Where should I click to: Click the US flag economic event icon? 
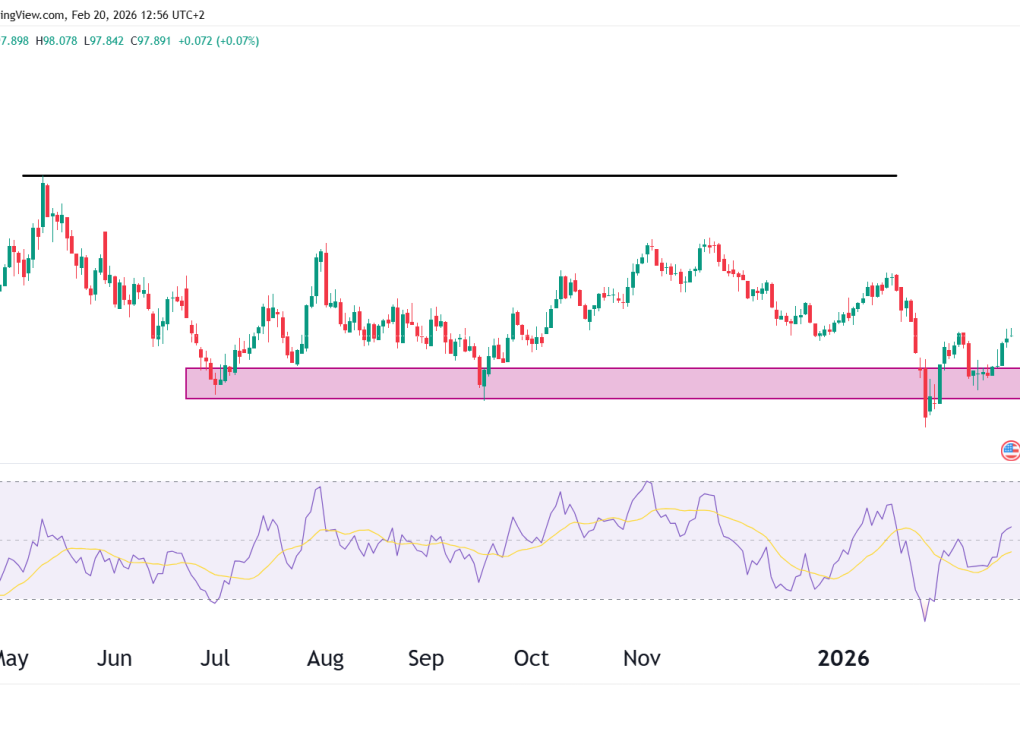tap(1010, 450)
